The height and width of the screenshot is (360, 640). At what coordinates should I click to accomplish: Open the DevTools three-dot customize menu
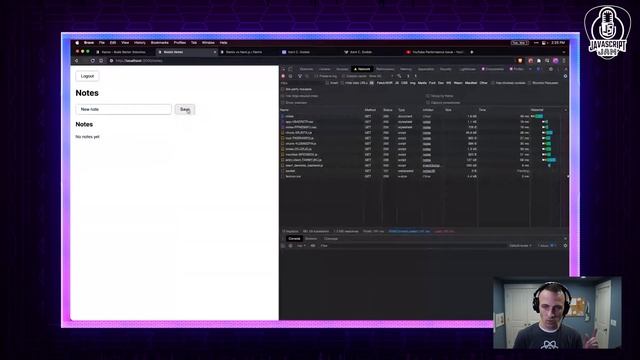tap(558, 69)
